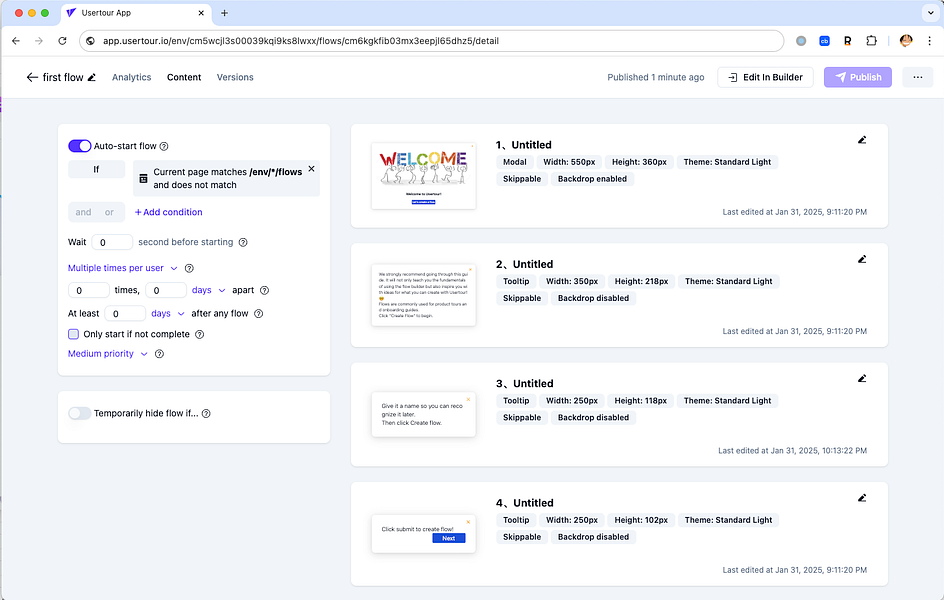Show help icon beside Medium priority
Image resolution: width=944 pixels, height=600 pixels.
tap(159, 354)
